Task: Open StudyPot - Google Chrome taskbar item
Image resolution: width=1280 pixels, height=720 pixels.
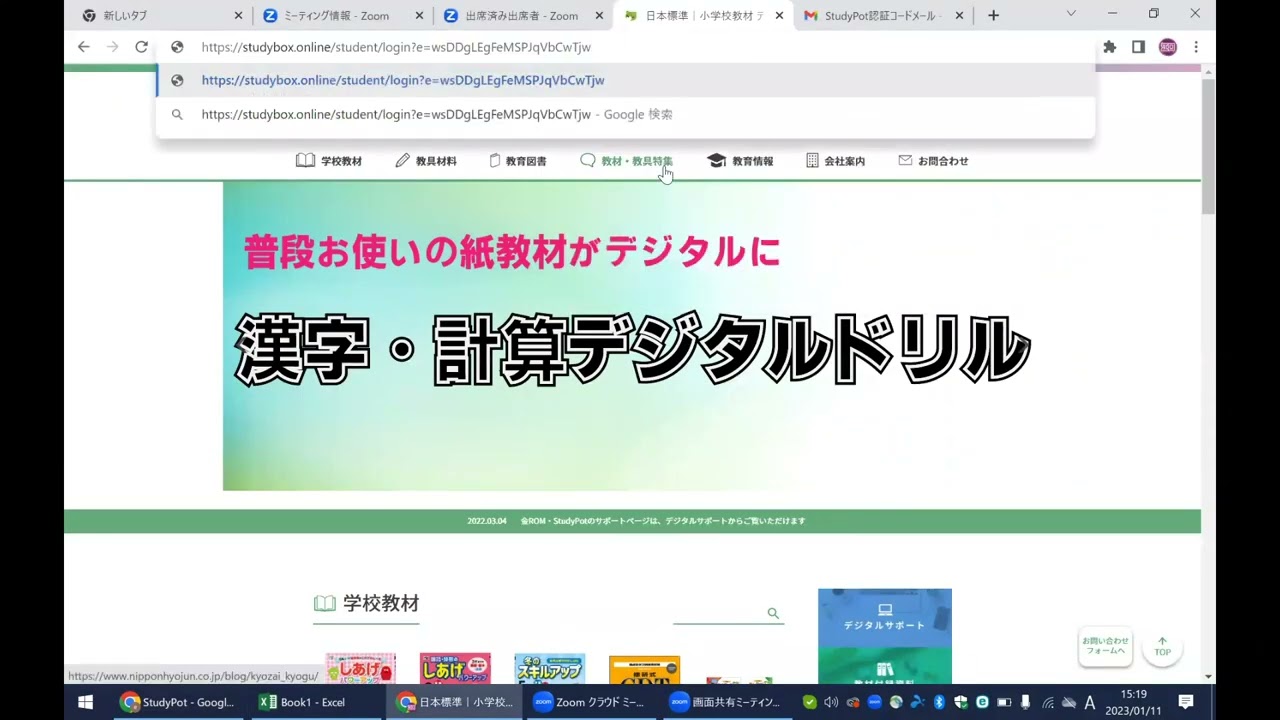Action: (177, 702)
